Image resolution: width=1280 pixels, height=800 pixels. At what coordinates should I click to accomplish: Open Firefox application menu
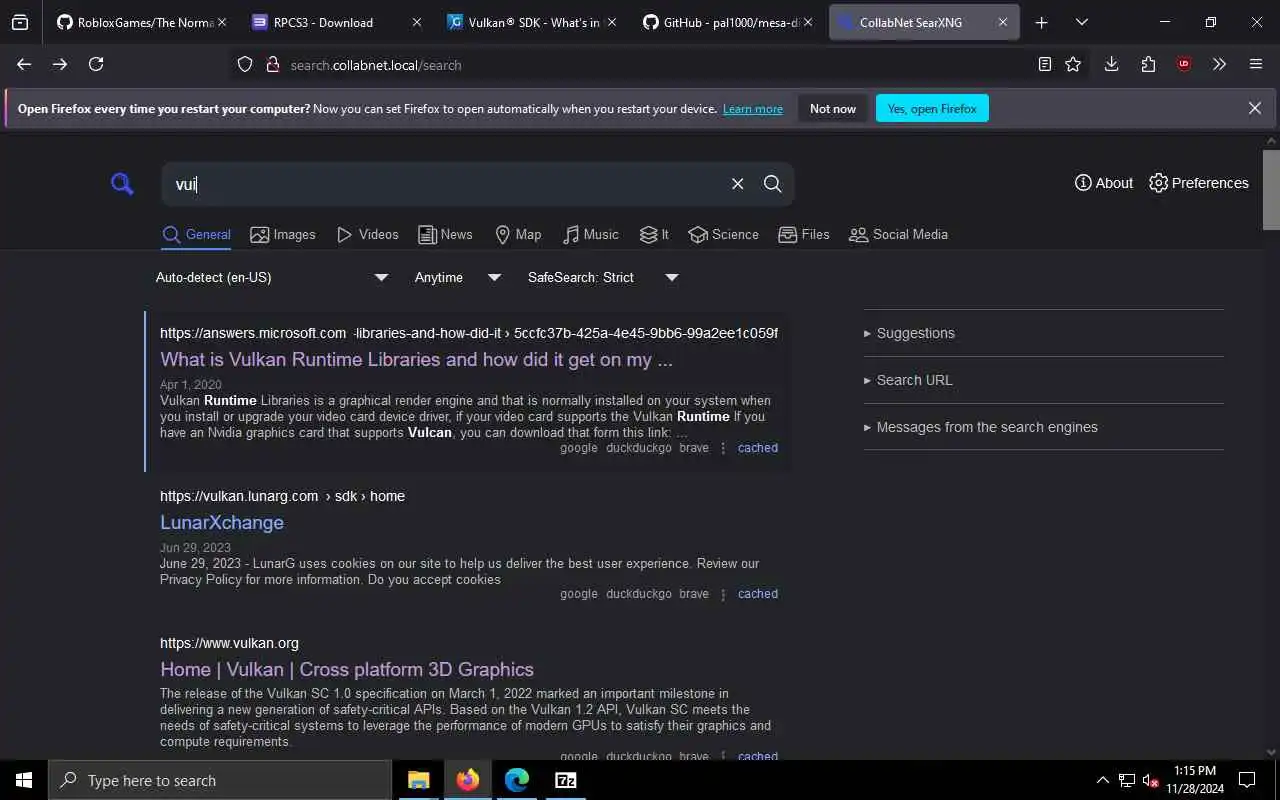tap(1256, 64)
